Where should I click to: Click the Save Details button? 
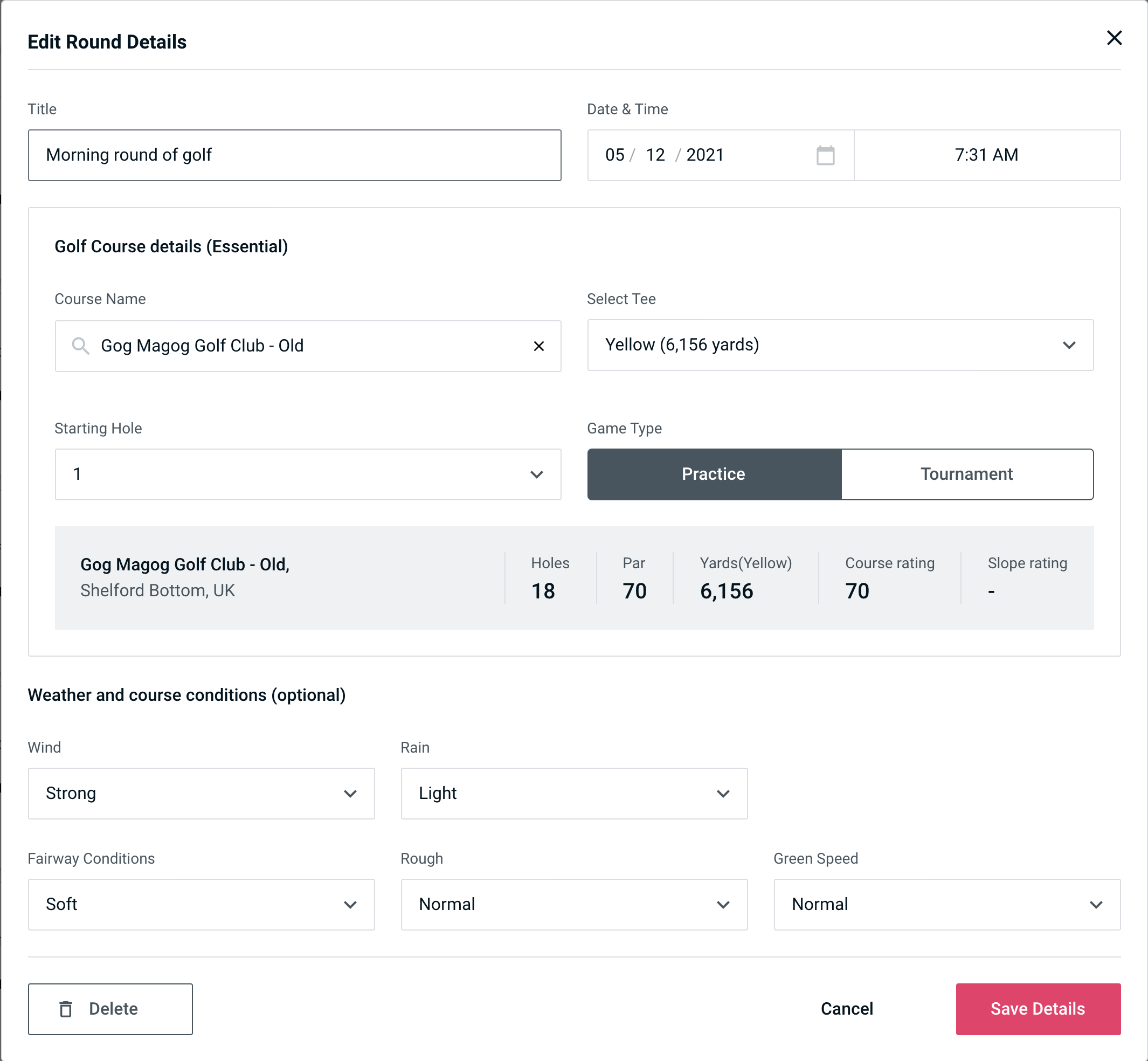[x=1037, y=1008]
